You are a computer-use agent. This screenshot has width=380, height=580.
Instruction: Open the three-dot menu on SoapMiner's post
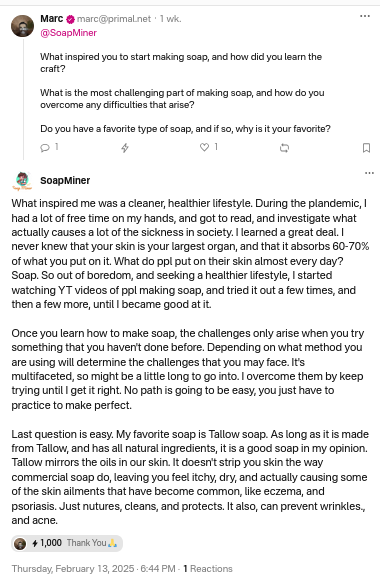point(369,173)
